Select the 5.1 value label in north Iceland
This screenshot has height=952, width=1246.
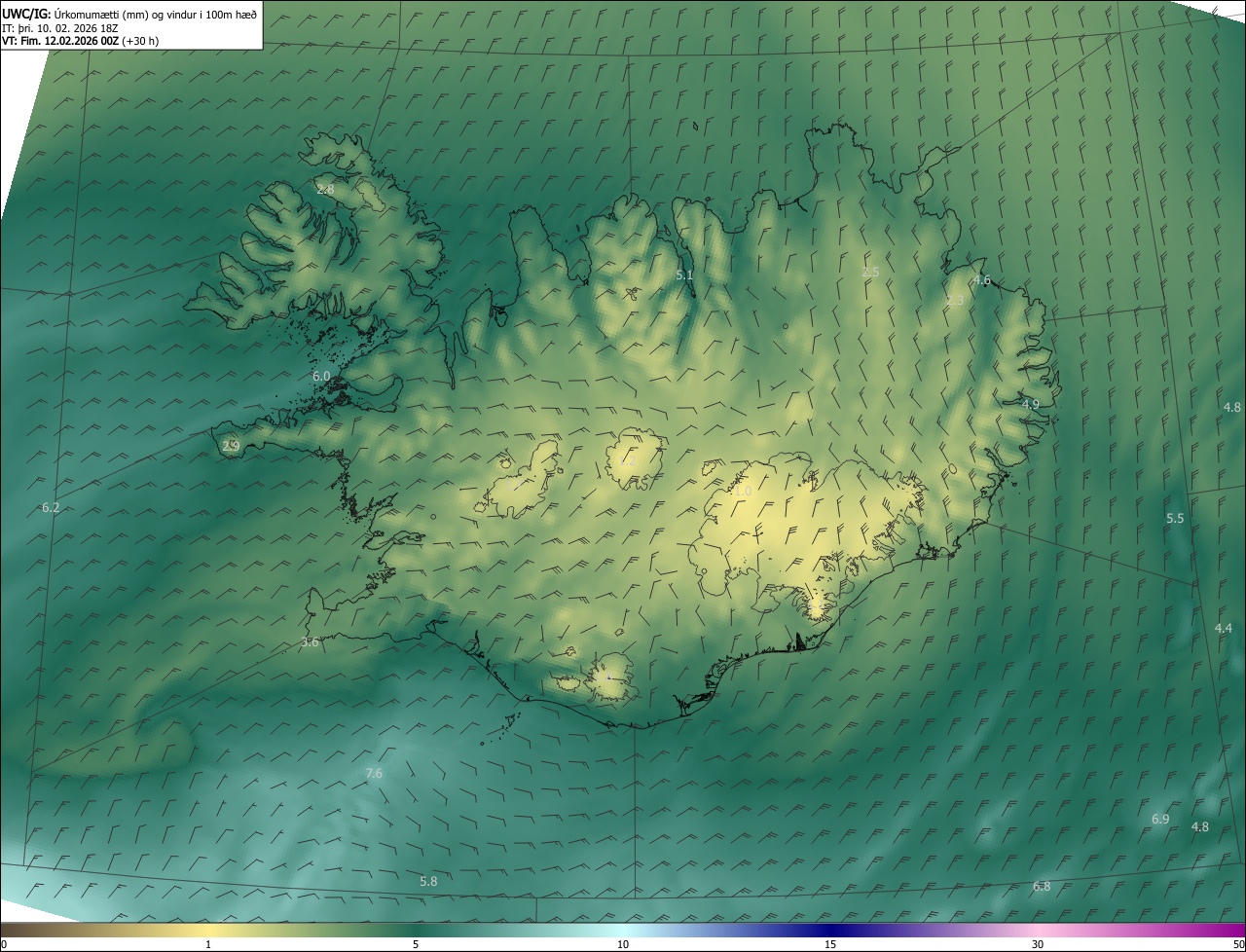[x=685, y=275]
